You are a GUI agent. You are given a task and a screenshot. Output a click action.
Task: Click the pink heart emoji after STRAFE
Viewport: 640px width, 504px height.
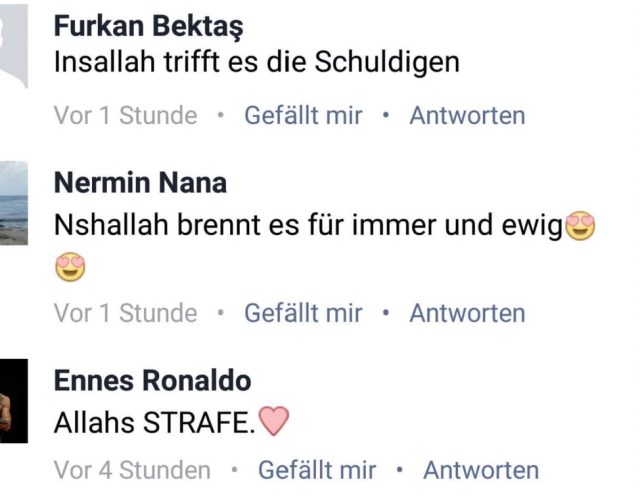[x=273, y=422]
